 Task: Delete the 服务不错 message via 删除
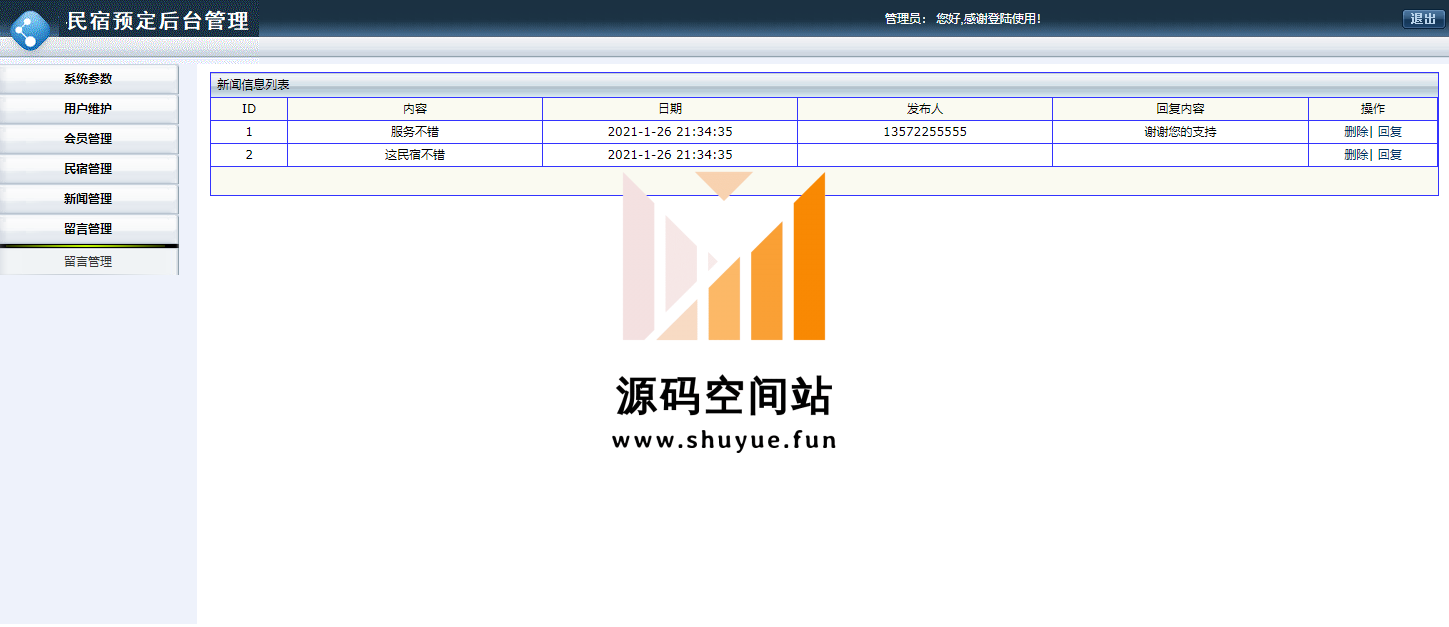(x=1356, y=132)
